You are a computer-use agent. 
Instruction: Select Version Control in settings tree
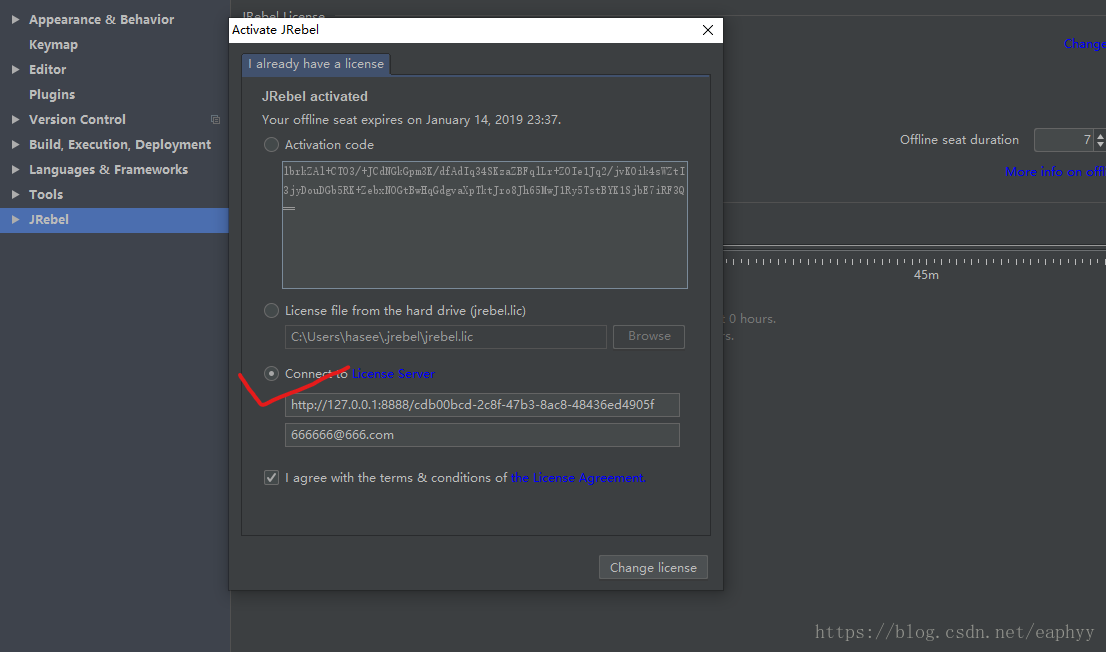pyautogui.click(x=77, y=120)
